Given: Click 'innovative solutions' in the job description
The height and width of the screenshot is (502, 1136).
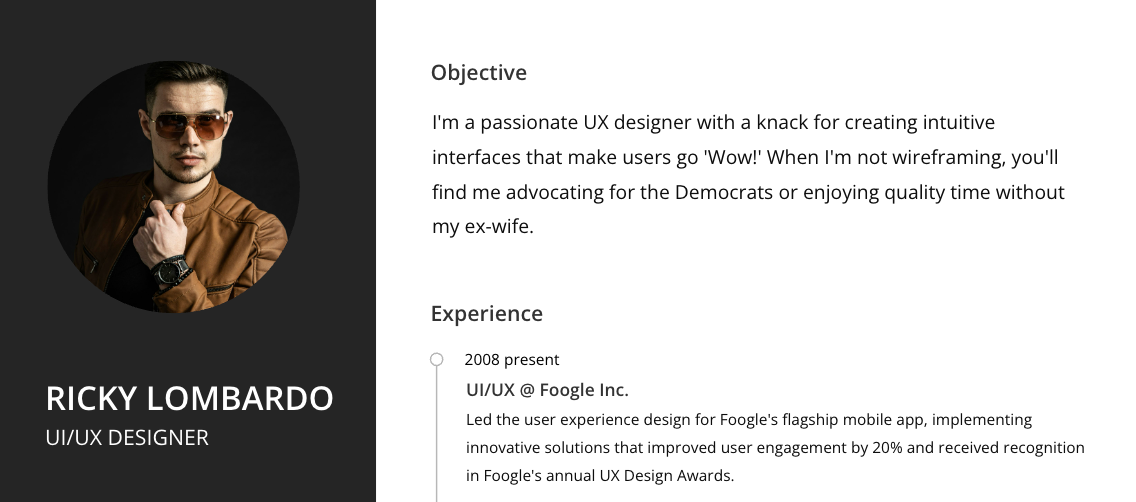Looking at the screenshot, I should pos(538,448).
